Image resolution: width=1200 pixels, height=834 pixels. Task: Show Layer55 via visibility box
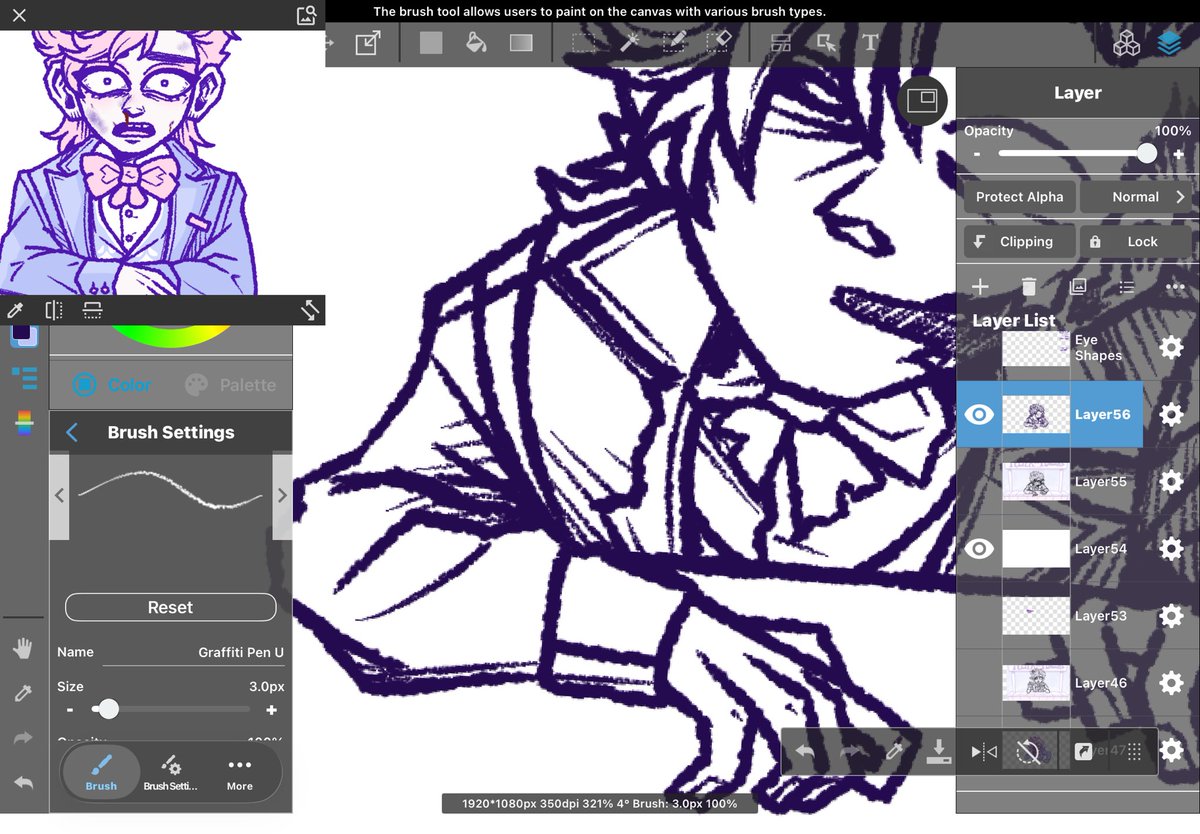(x=979, y=481)
